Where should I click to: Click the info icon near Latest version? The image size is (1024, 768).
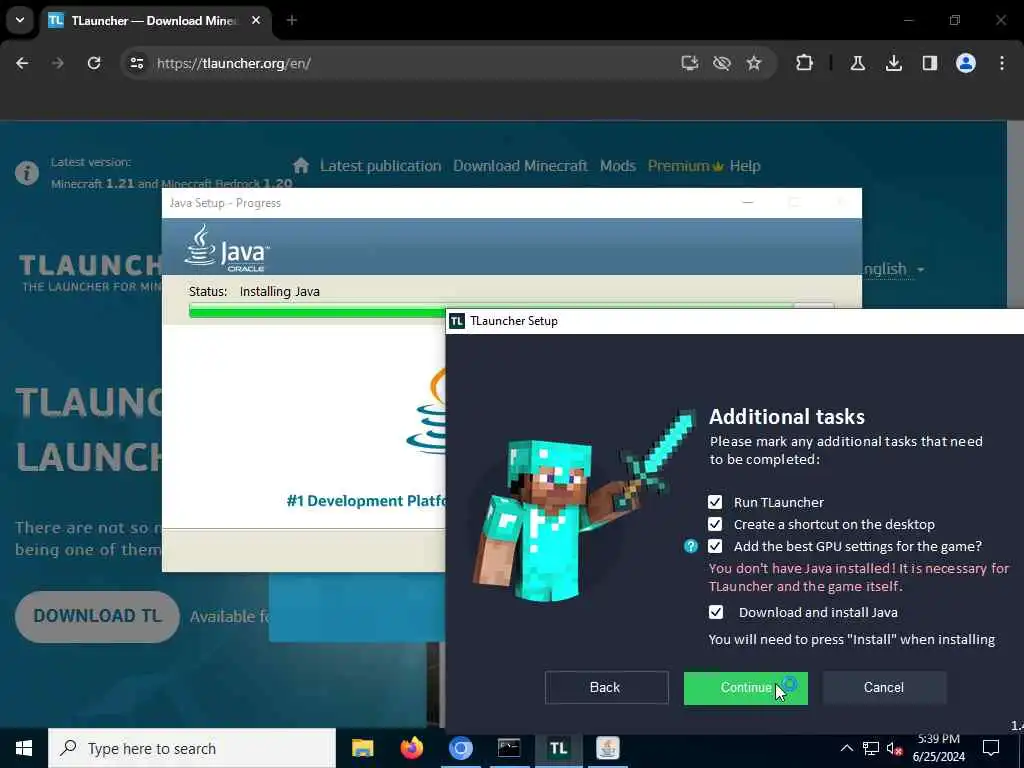(27, 173)
